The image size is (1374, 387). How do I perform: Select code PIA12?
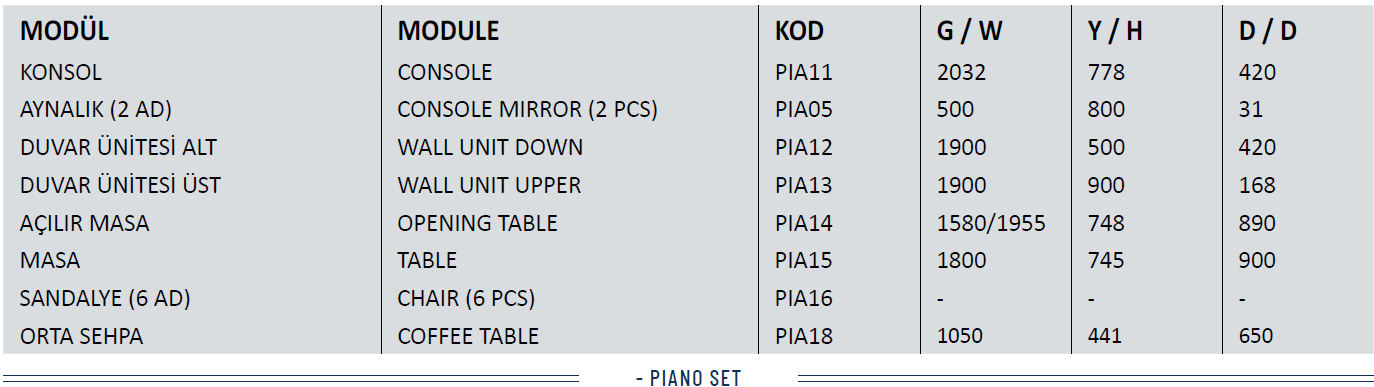click(804, 147)
